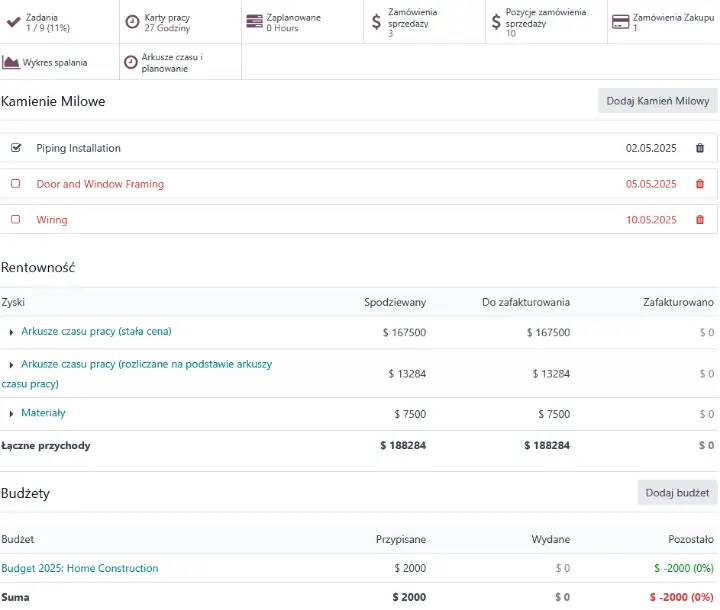Delete the Piping Installation milestone
Viewport: 720px width, 610px height.
pyautogui.click(x=700, y=148)
